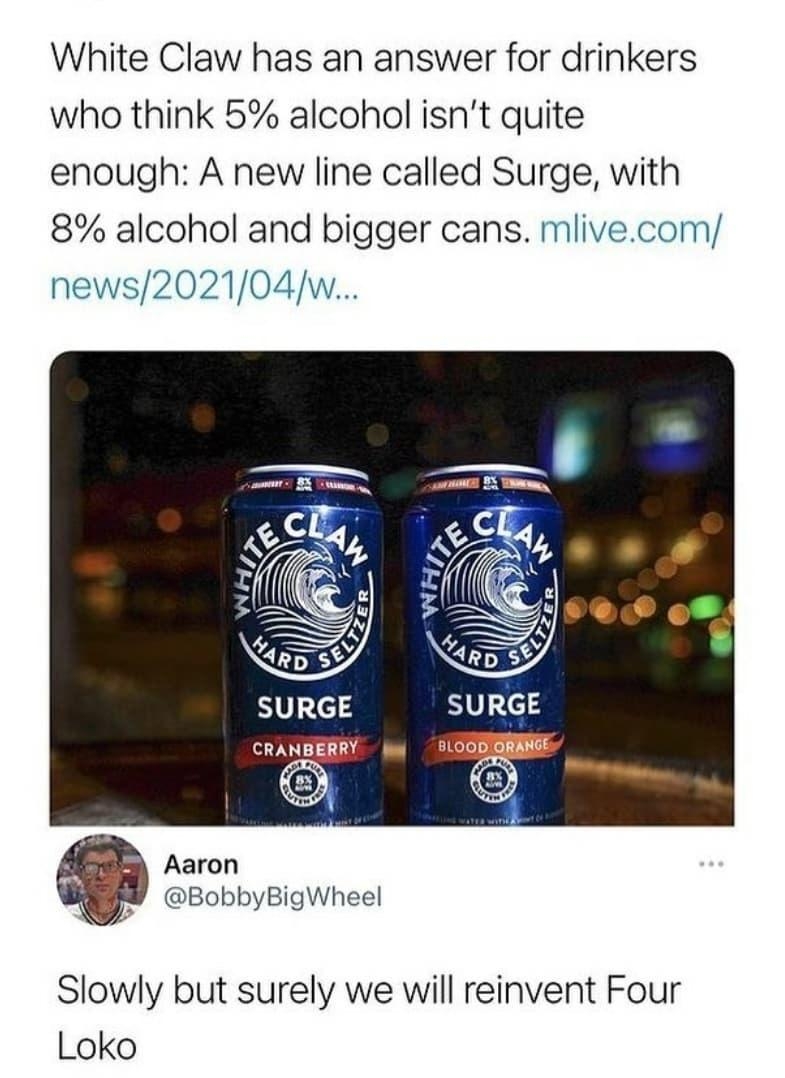Open the White Claw Surge photo

[392, 588]
